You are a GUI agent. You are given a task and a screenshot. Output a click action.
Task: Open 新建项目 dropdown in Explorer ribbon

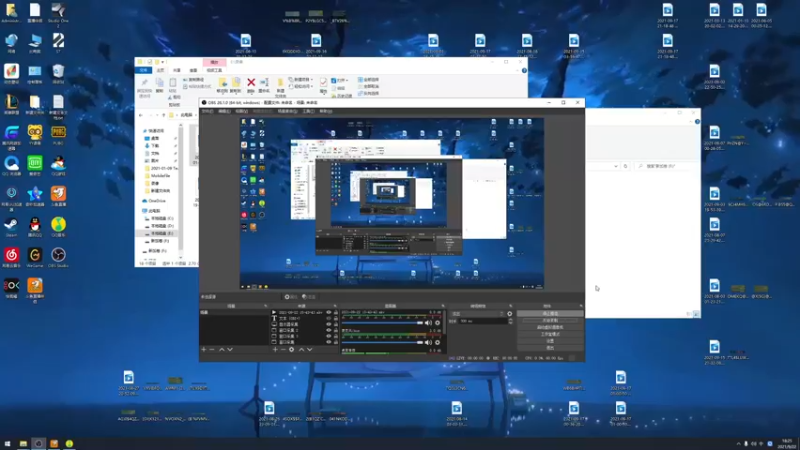tap(301, 80)
